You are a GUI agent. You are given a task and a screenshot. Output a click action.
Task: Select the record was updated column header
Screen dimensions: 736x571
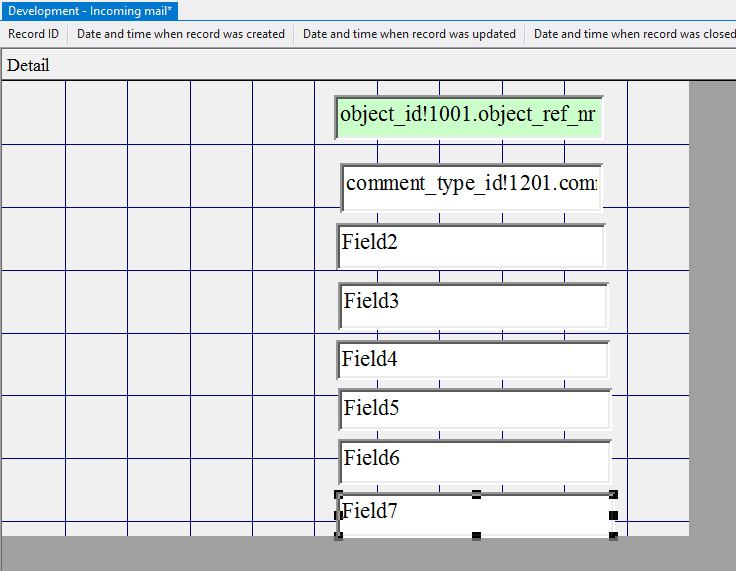[409, 34]
